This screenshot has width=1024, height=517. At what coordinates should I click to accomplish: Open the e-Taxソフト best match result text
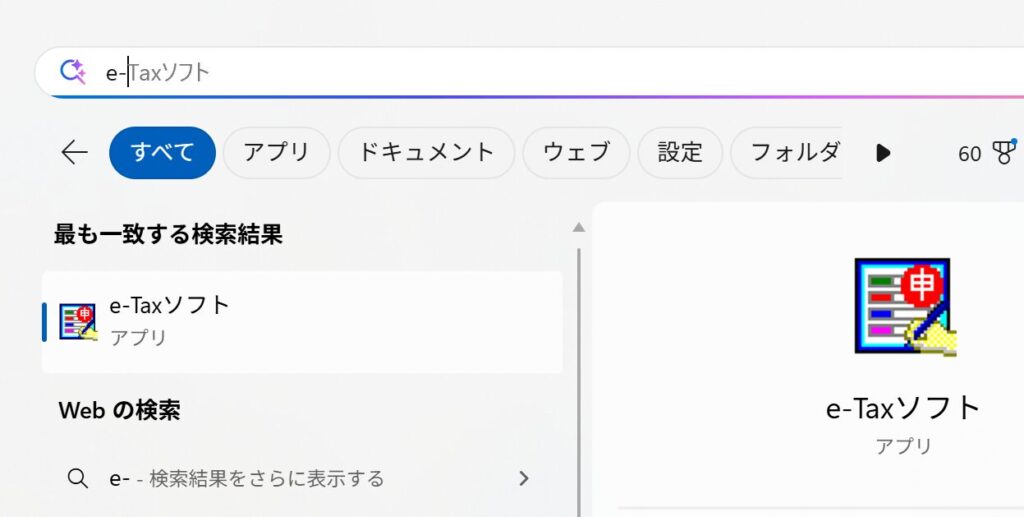(170, 305)
